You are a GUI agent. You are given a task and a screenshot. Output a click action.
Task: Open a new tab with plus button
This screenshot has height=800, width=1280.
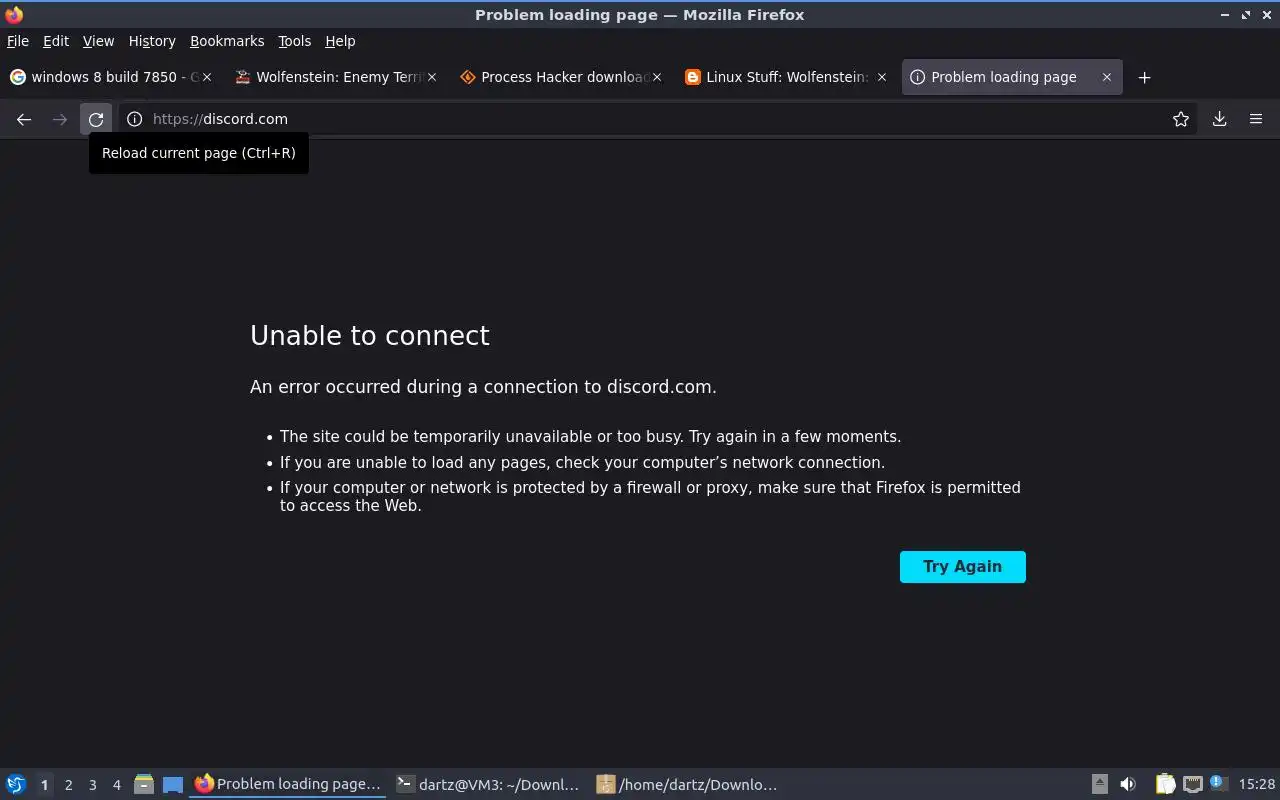coord(1145,77)
